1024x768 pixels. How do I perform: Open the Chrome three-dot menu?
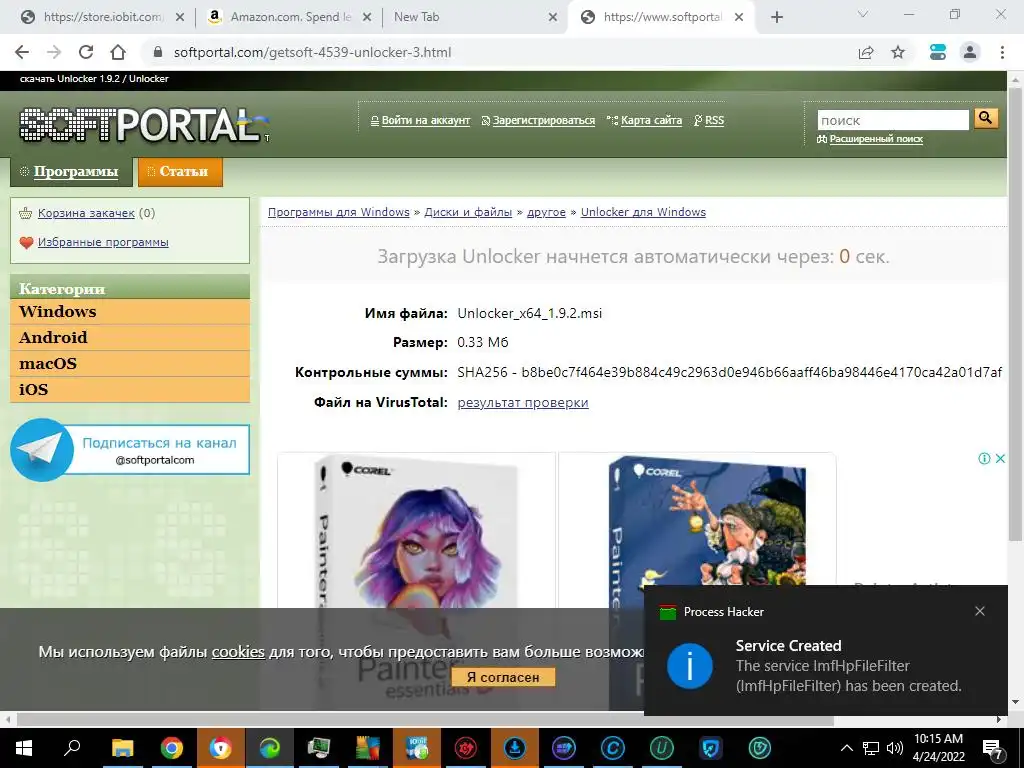1002,52
